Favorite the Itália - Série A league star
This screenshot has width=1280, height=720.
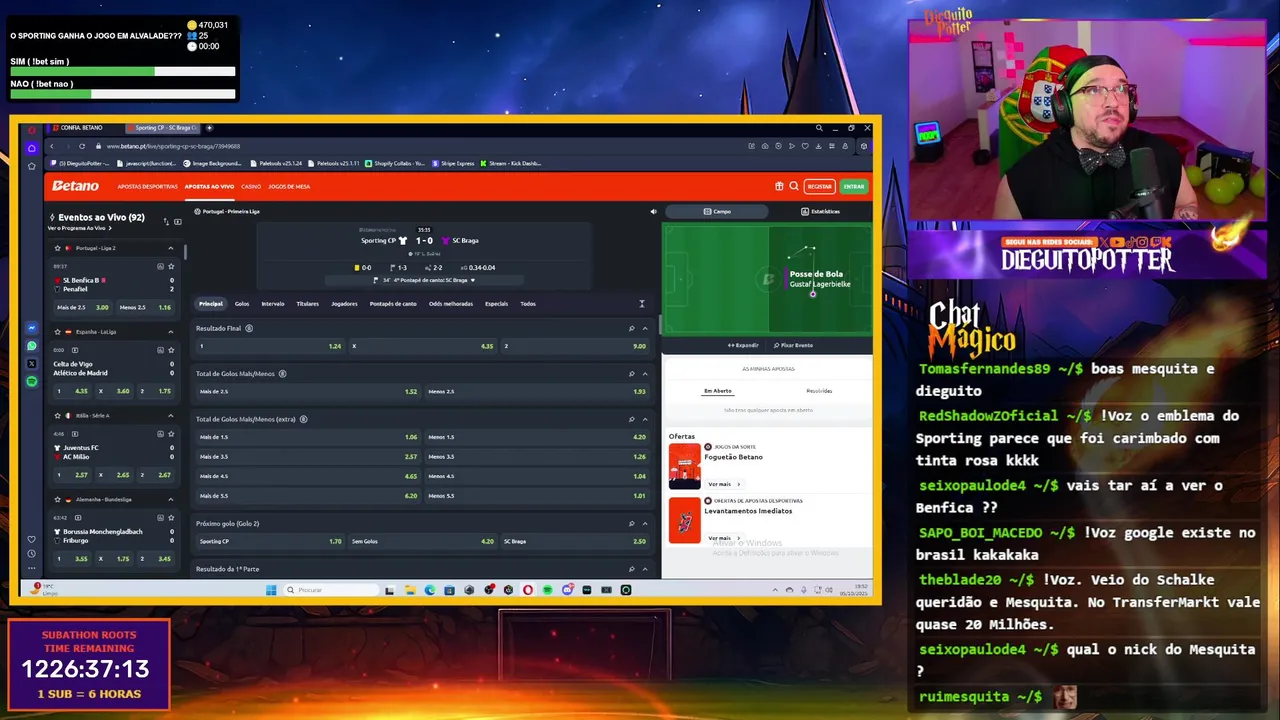click(57, 415)
